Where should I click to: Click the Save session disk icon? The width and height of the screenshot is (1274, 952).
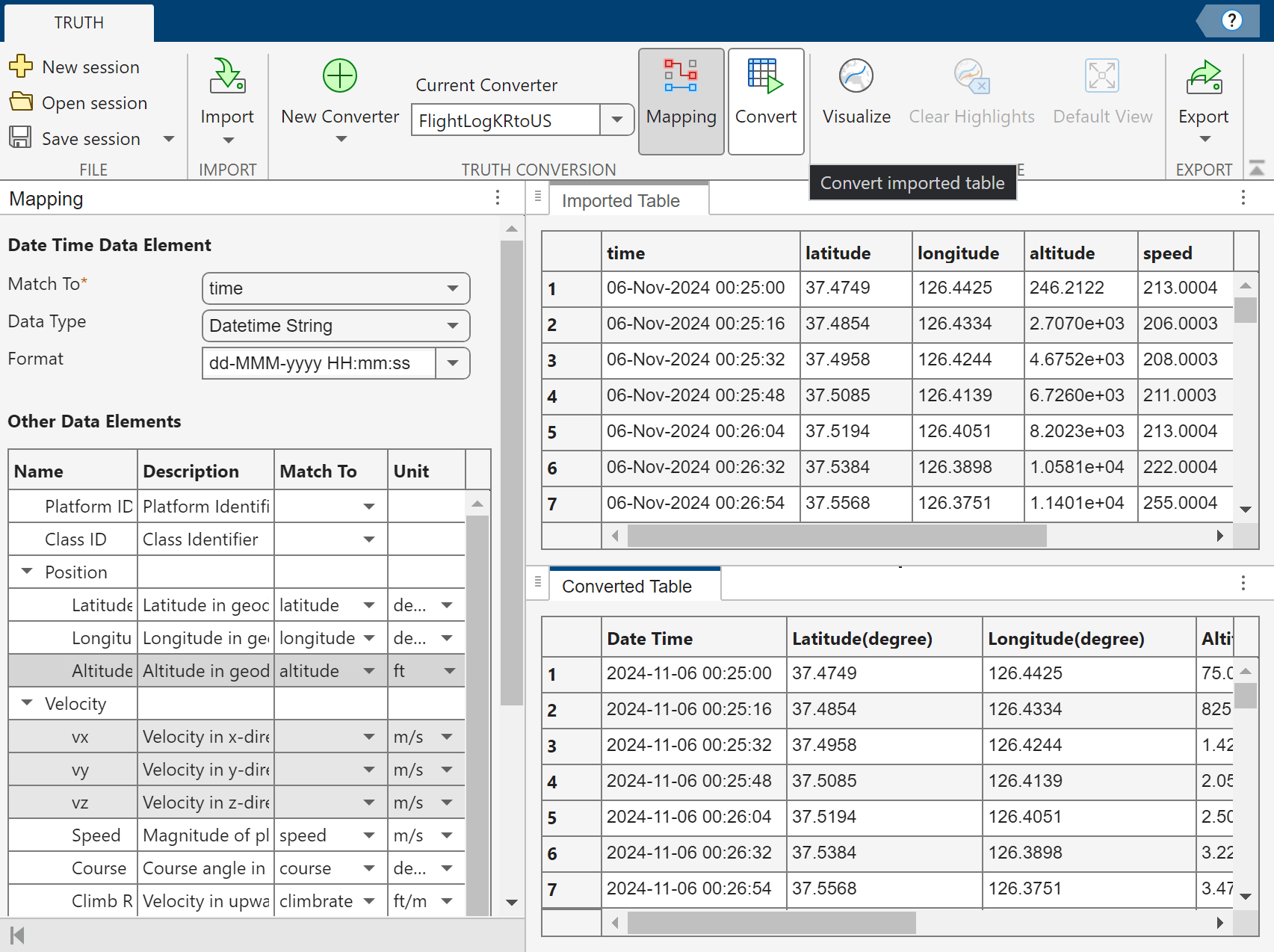[x=21, y=138]
